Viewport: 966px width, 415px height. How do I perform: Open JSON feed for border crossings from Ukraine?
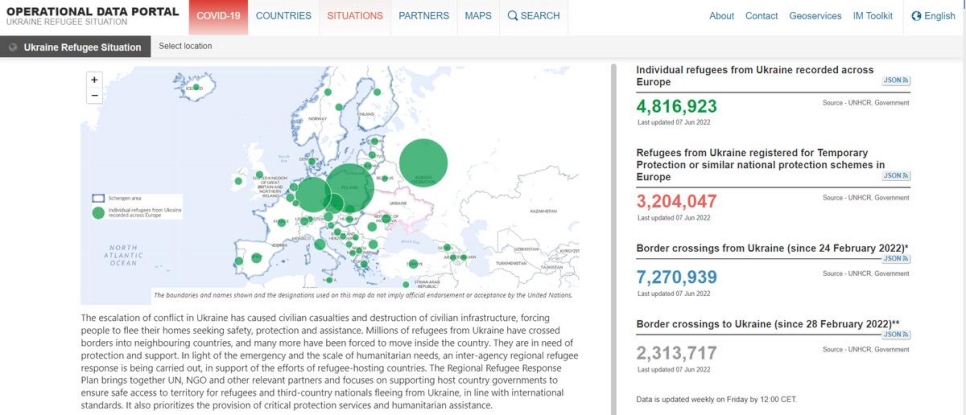896,258
